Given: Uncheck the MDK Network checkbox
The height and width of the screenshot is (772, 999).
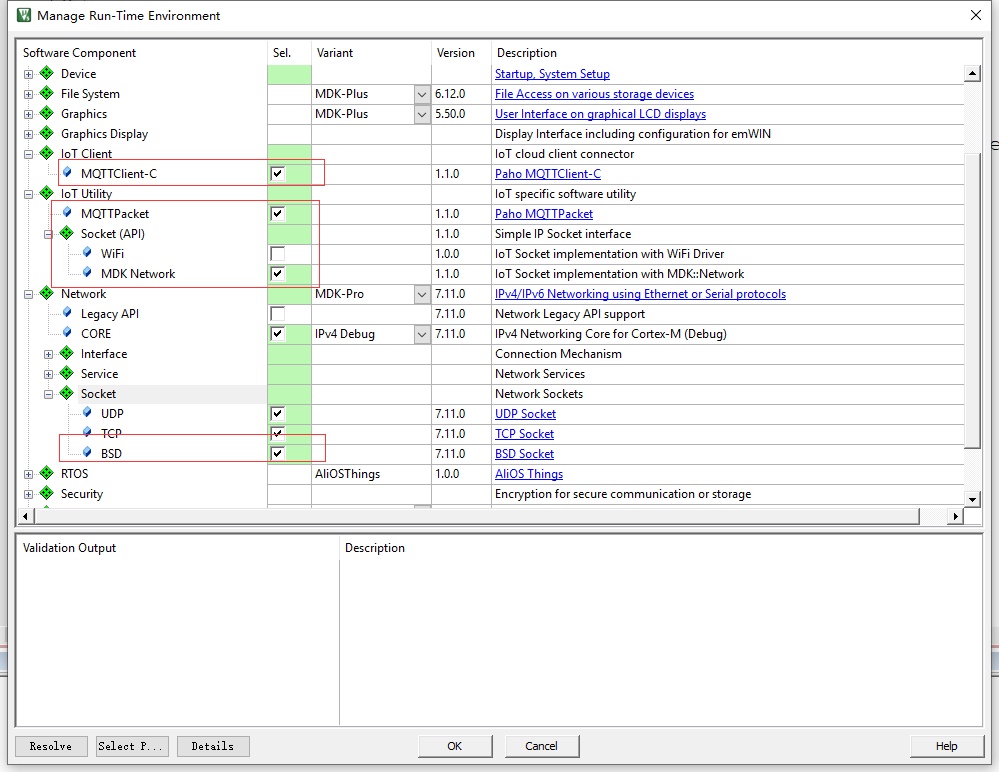Looking at the screenshot, I should pos(277,274).
